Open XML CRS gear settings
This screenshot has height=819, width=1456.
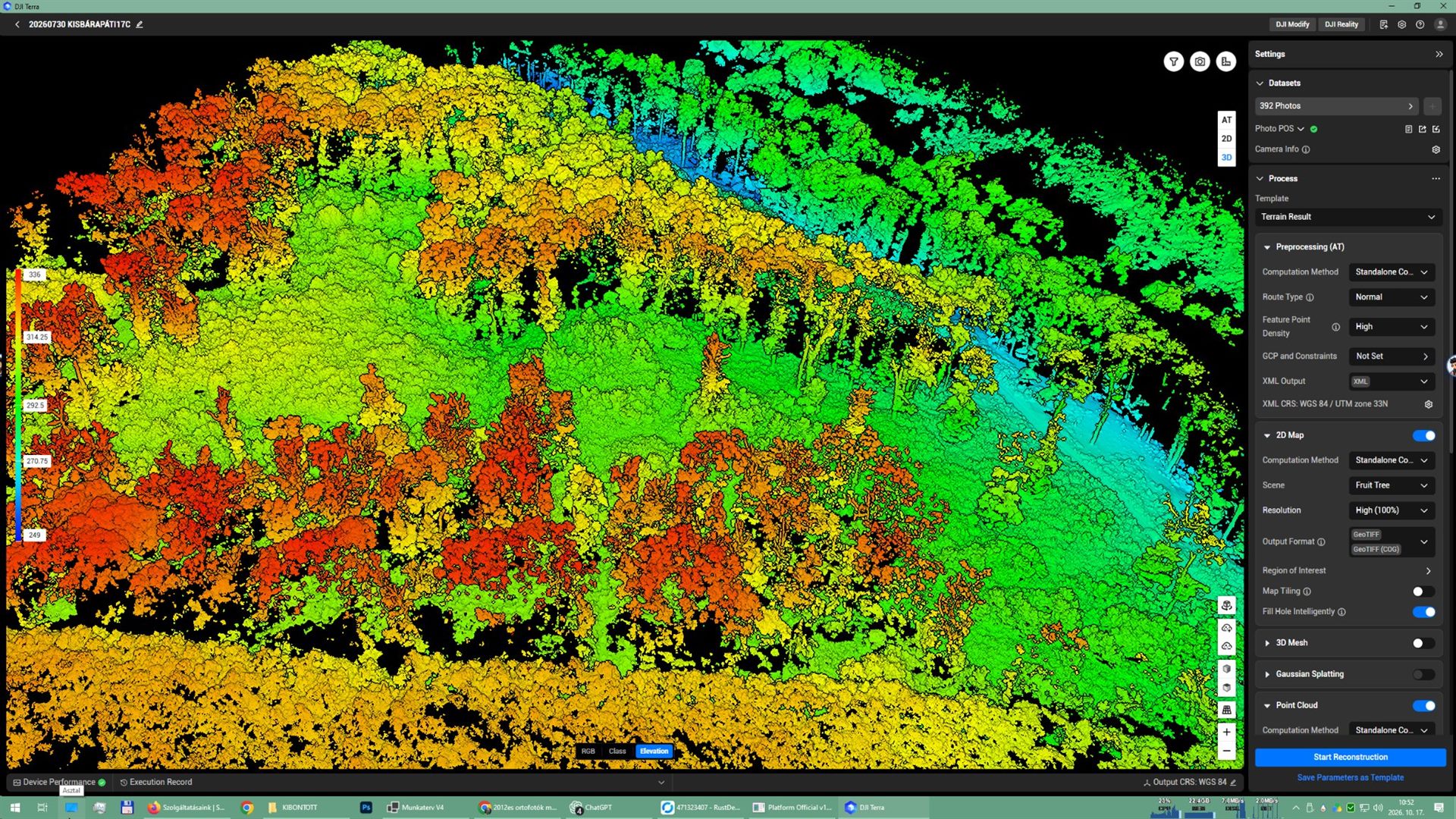point(1429,404)
